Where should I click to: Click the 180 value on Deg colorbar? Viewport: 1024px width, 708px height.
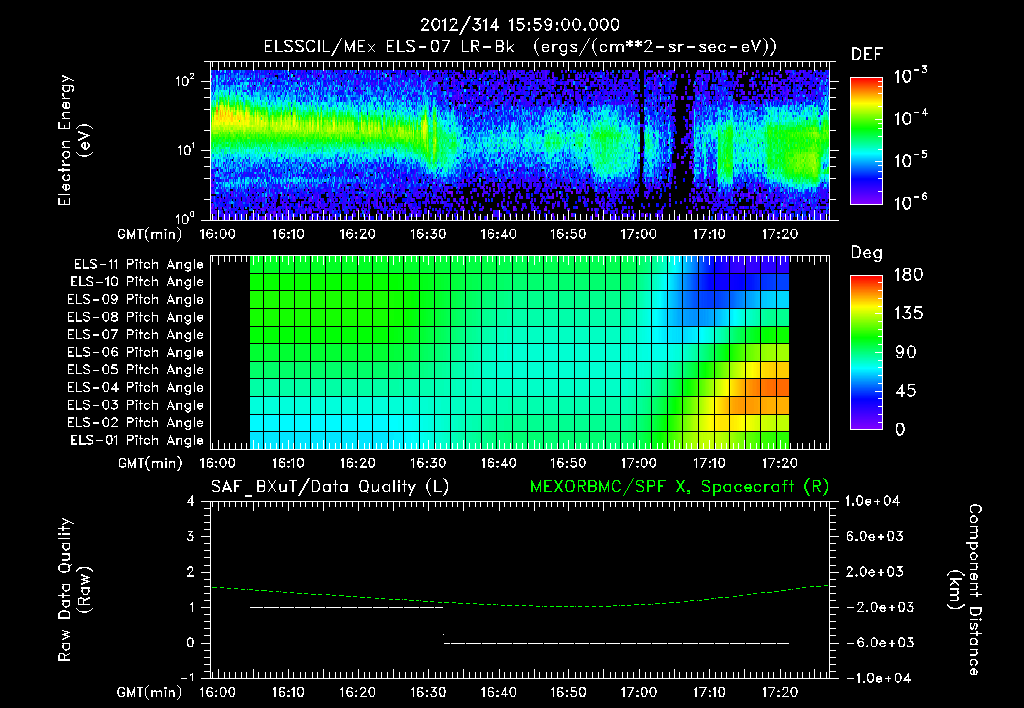908,275
